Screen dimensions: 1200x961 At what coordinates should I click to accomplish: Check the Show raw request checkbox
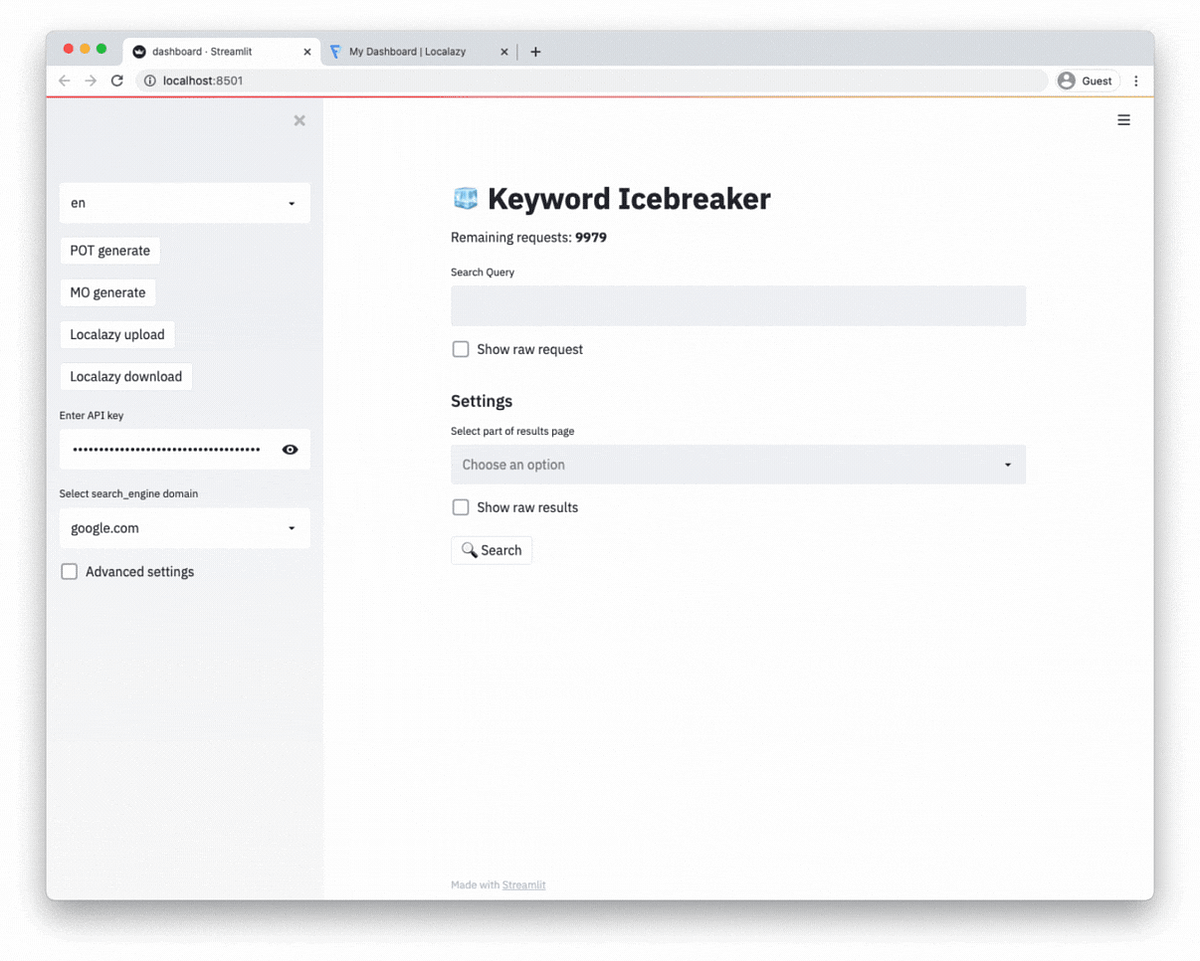coord(460,349)
